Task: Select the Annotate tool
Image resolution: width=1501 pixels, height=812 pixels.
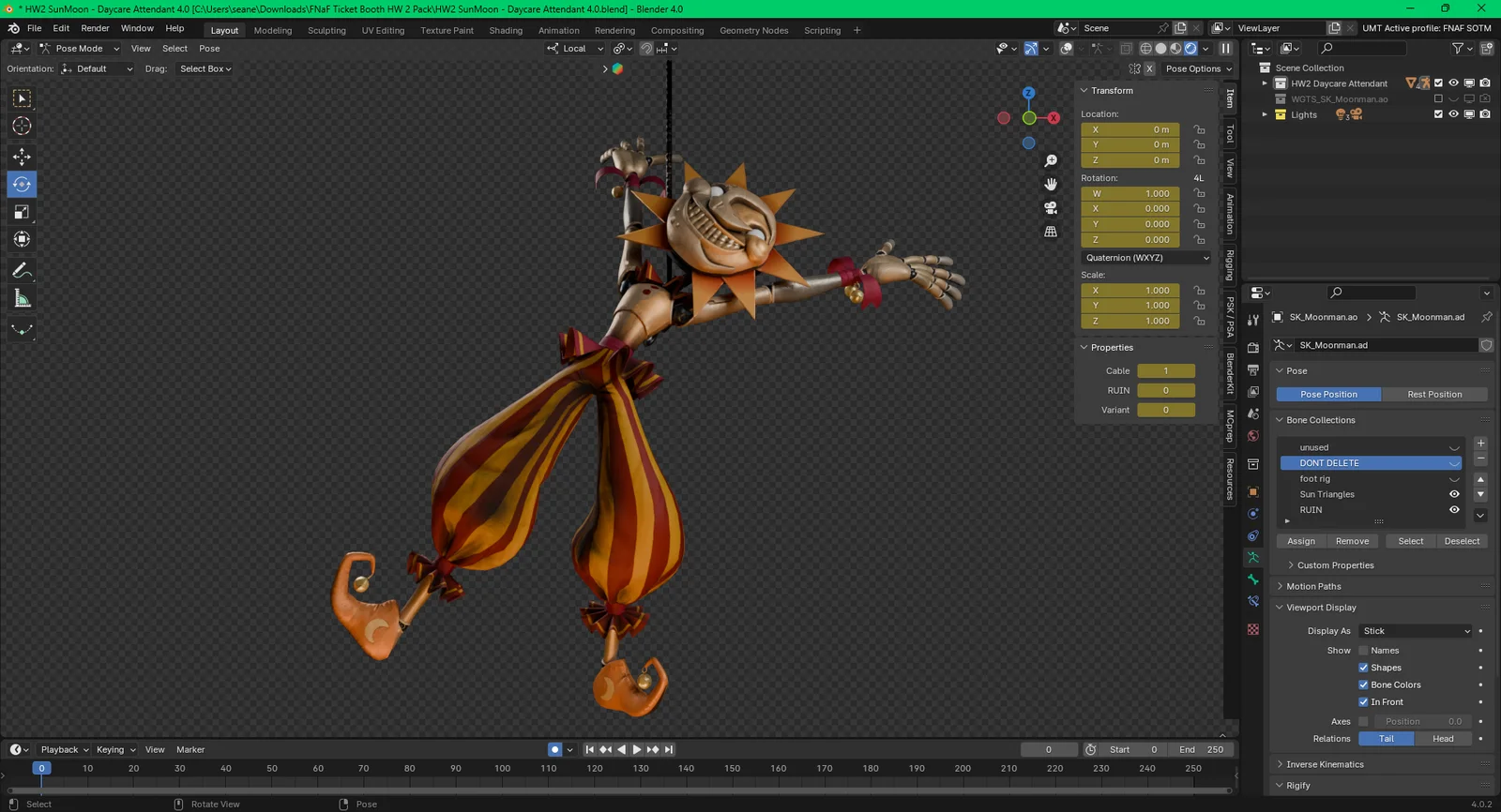Action: pos(22,271)
